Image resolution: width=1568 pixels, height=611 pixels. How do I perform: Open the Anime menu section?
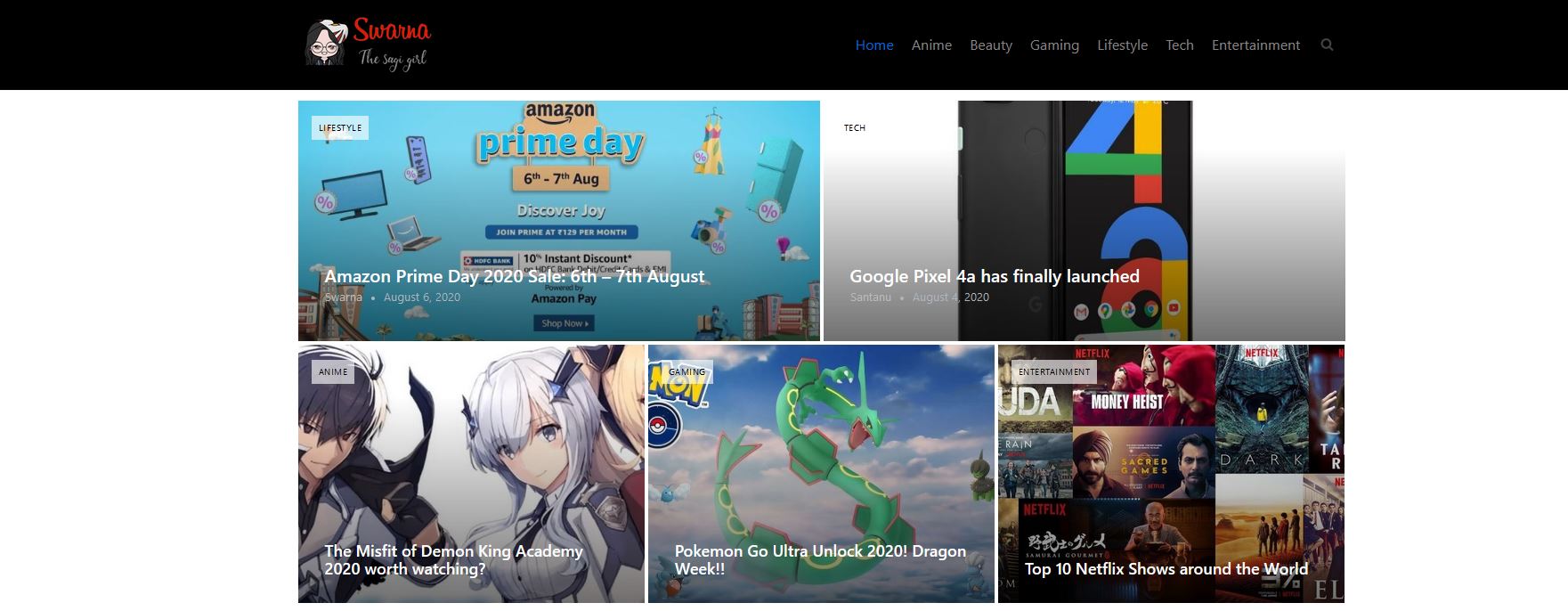click(x=931, y=45)
